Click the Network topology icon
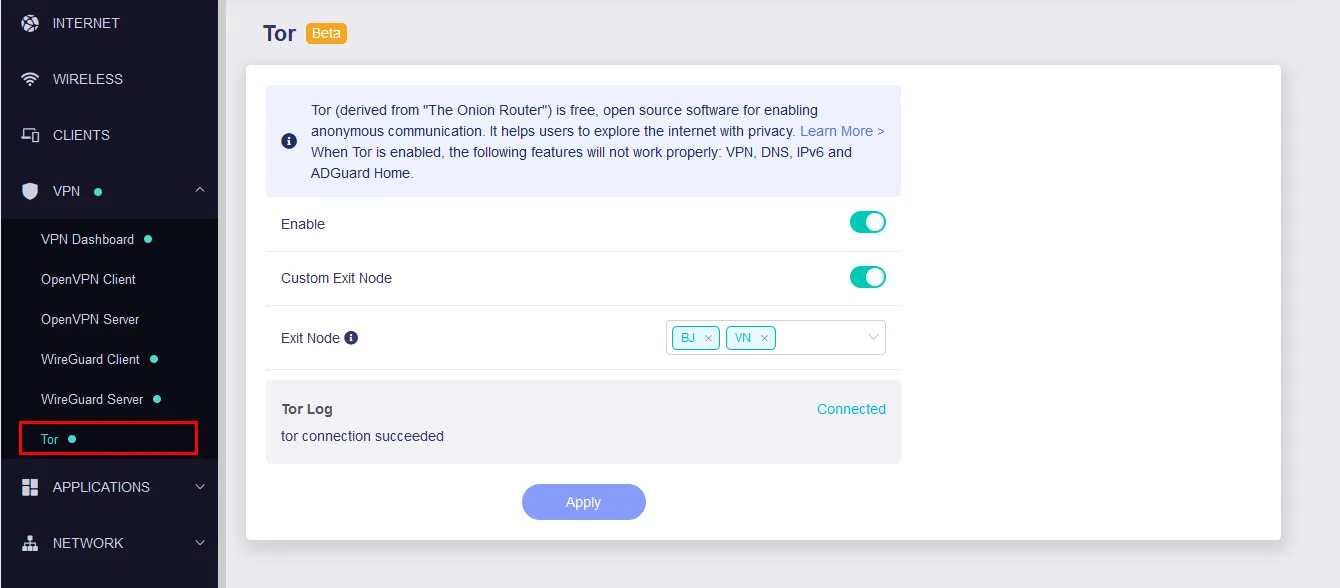 coord(30,543)
